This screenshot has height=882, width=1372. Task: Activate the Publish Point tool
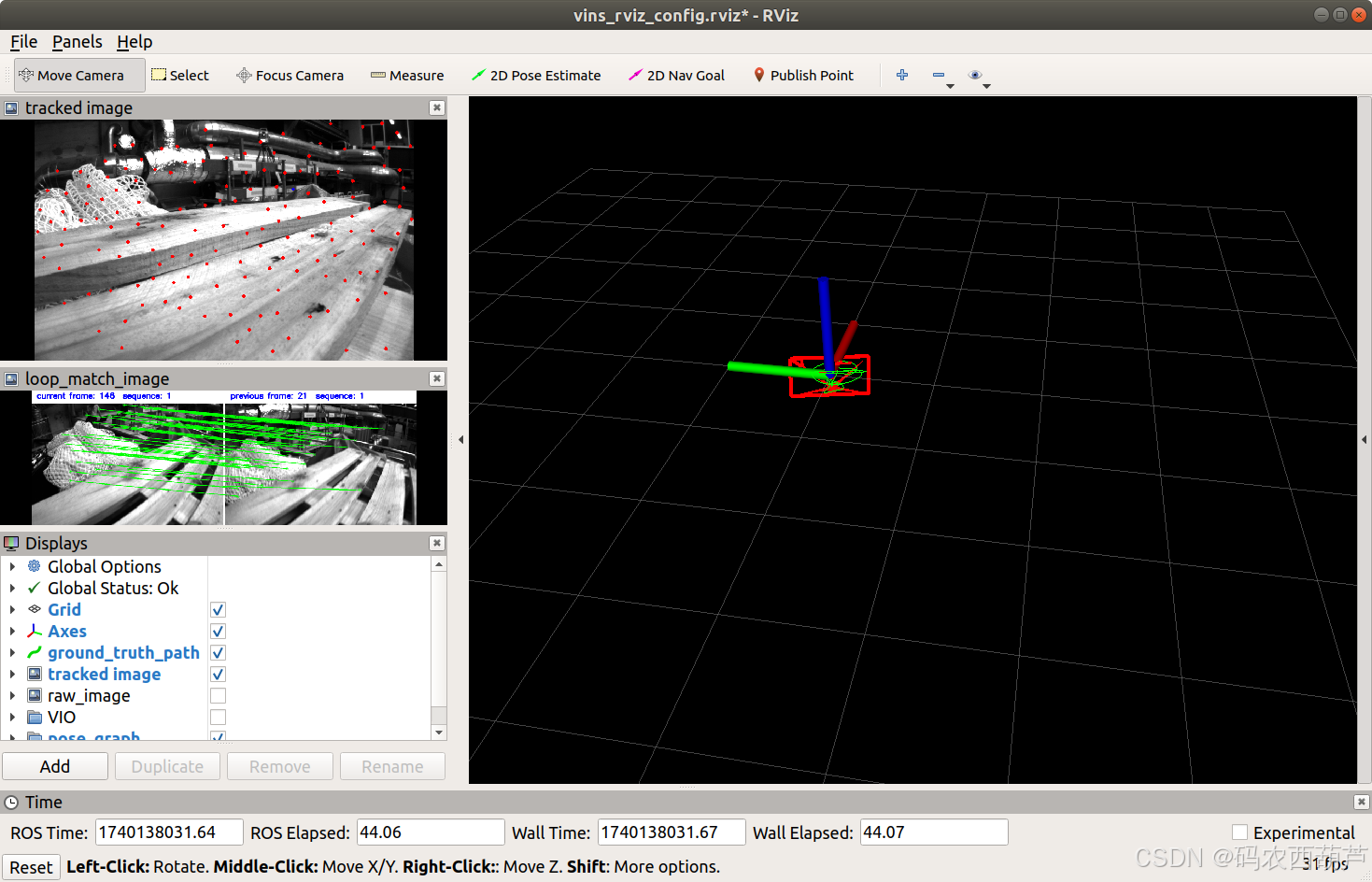802,75
